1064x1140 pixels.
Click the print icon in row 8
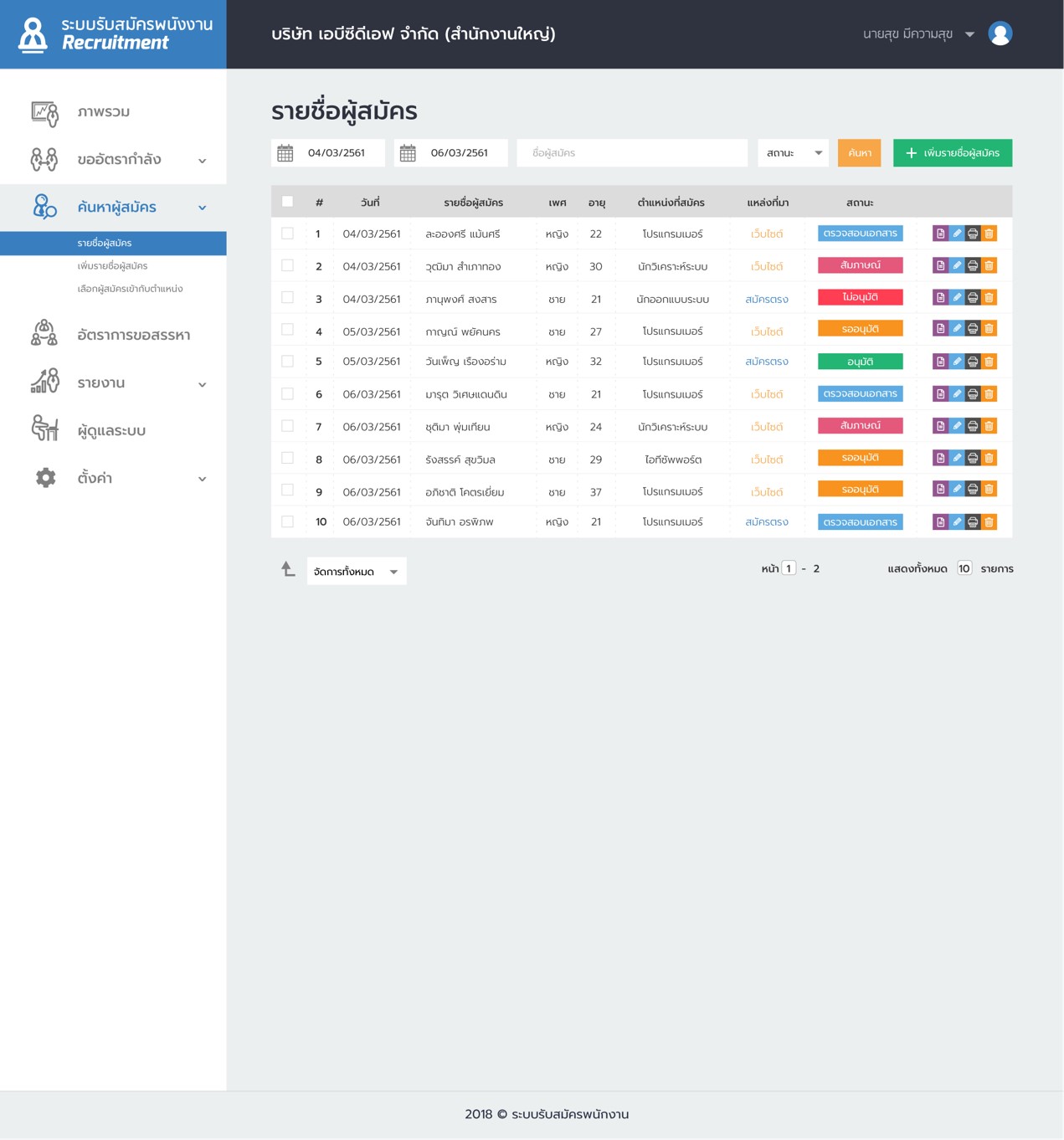973,459
